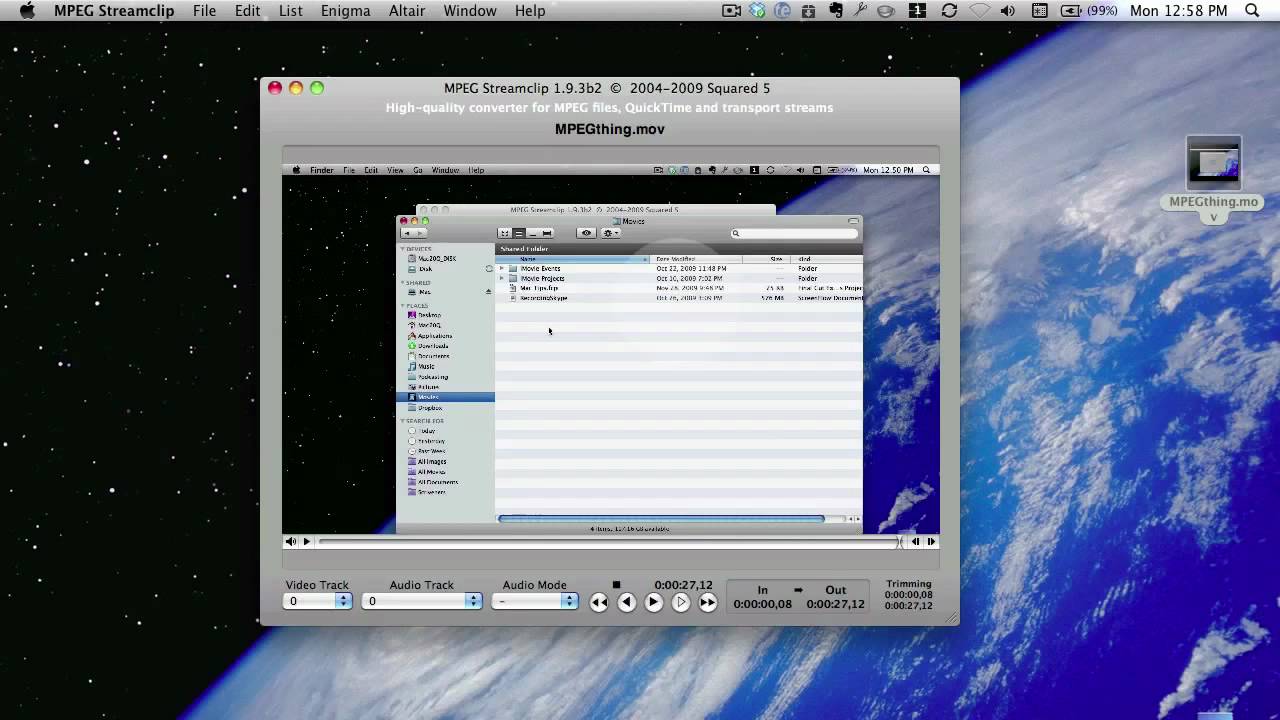1280x720 pixels.
Task: Click the greyed forward-play triangle button
Action: tap(681, 602)
